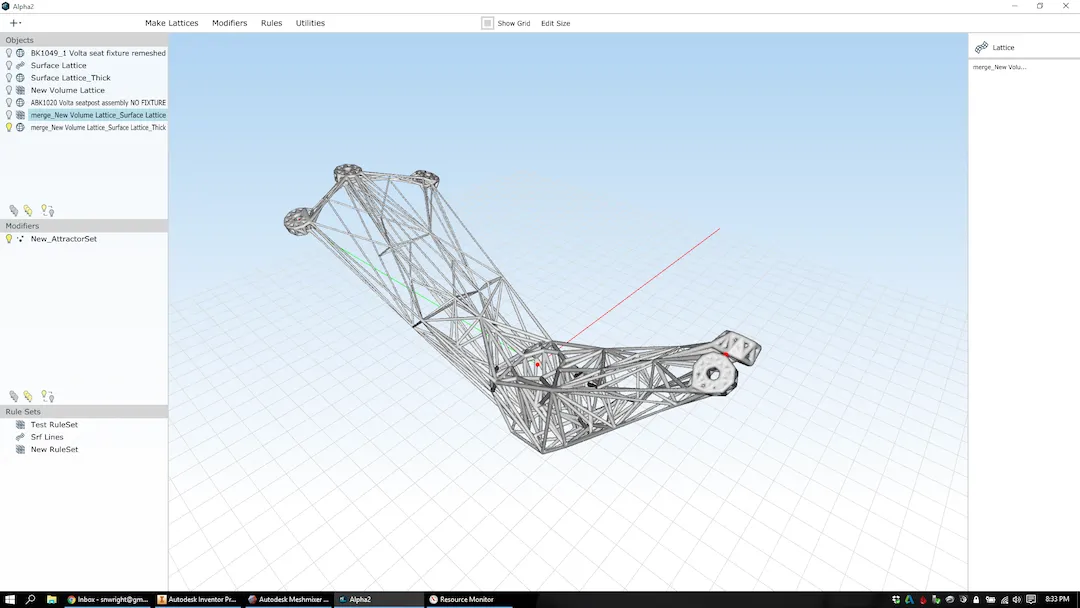Image resolution: width=1080 pixels, height=608 pixels.
Task: Click merge_New Volu... name in Lattice panel
Action: tap(999, 67)
